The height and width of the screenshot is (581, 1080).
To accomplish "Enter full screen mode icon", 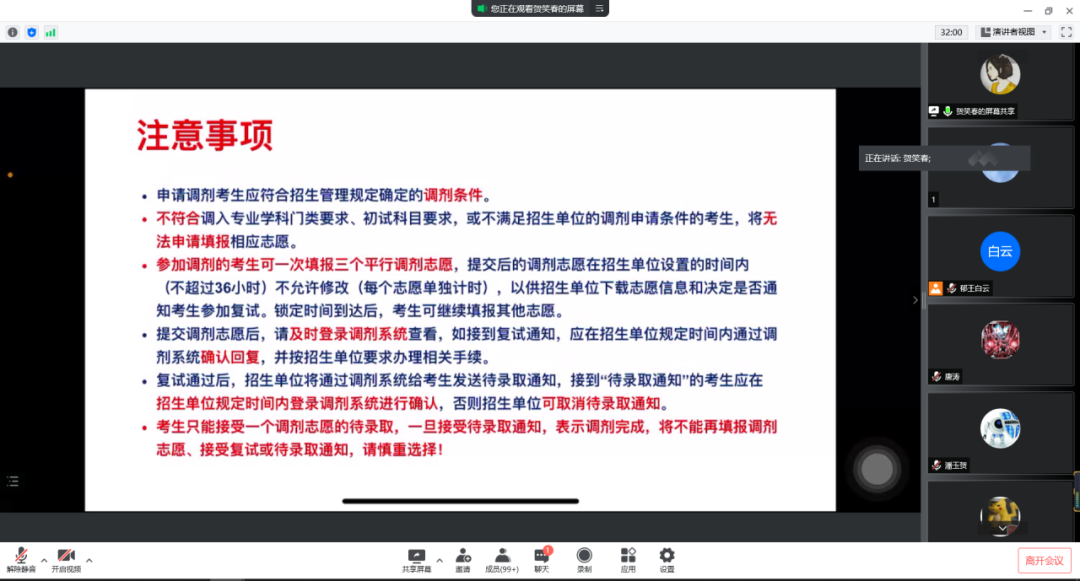I will coord(1066,32).
